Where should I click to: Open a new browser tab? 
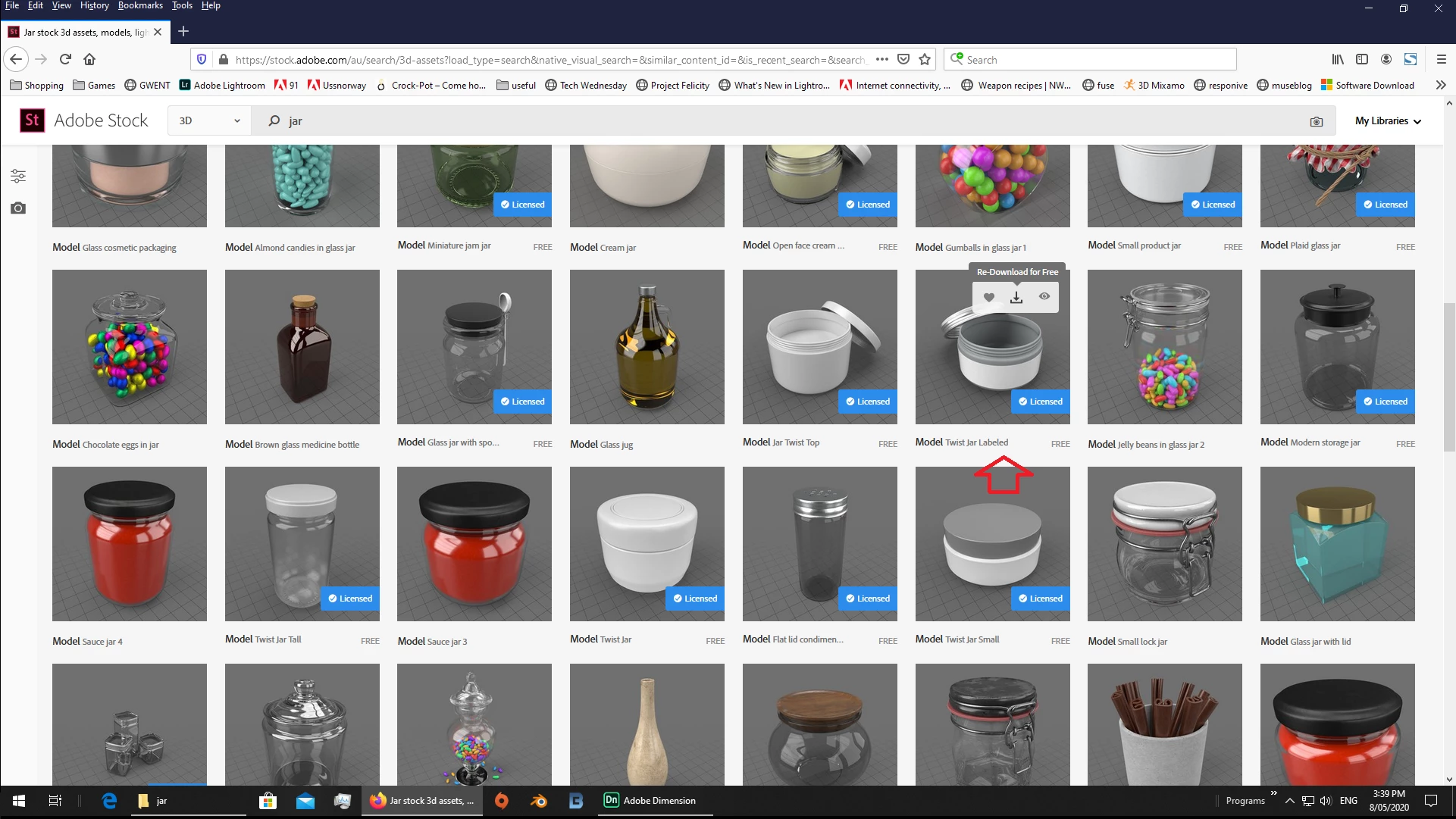(x=183, y=32)
